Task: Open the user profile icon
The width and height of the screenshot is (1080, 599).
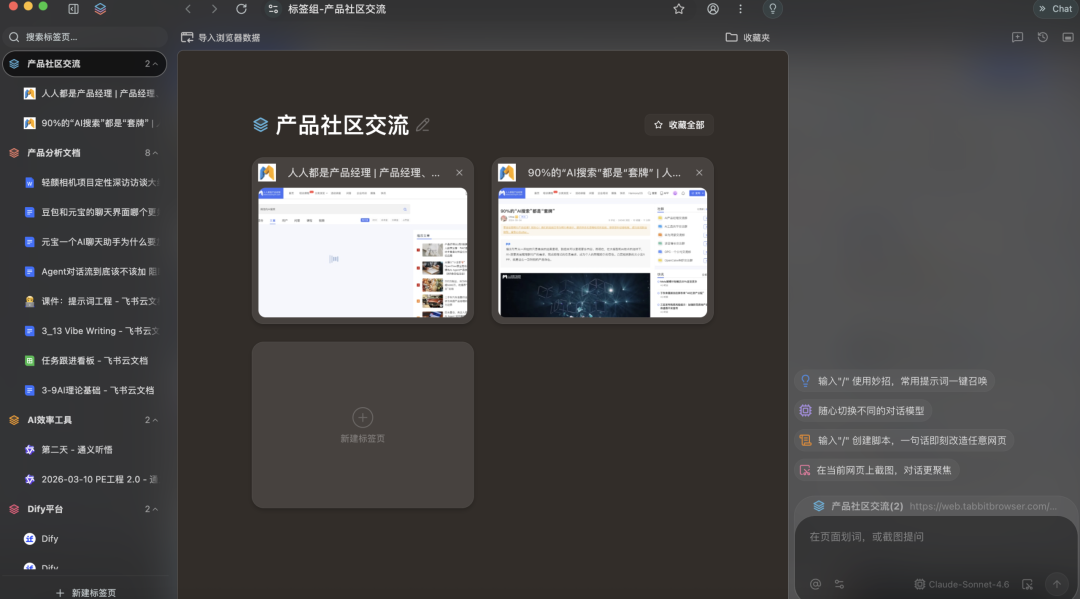Action: pos(713,9)
